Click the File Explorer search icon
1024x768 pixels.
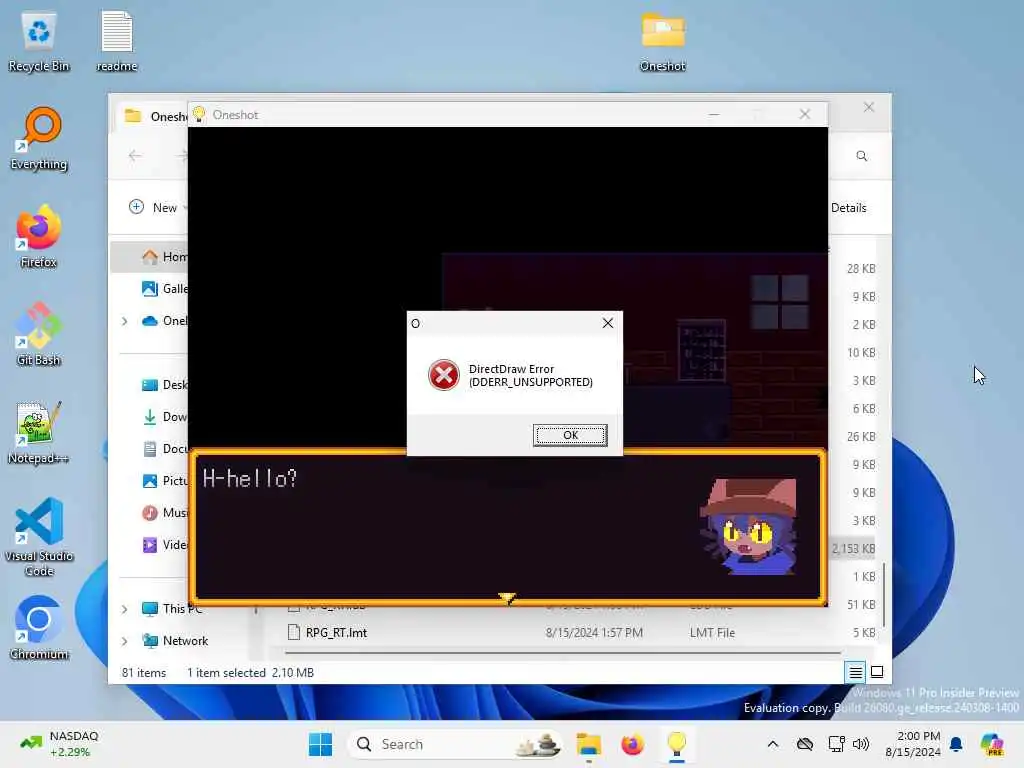click(861, 156)
